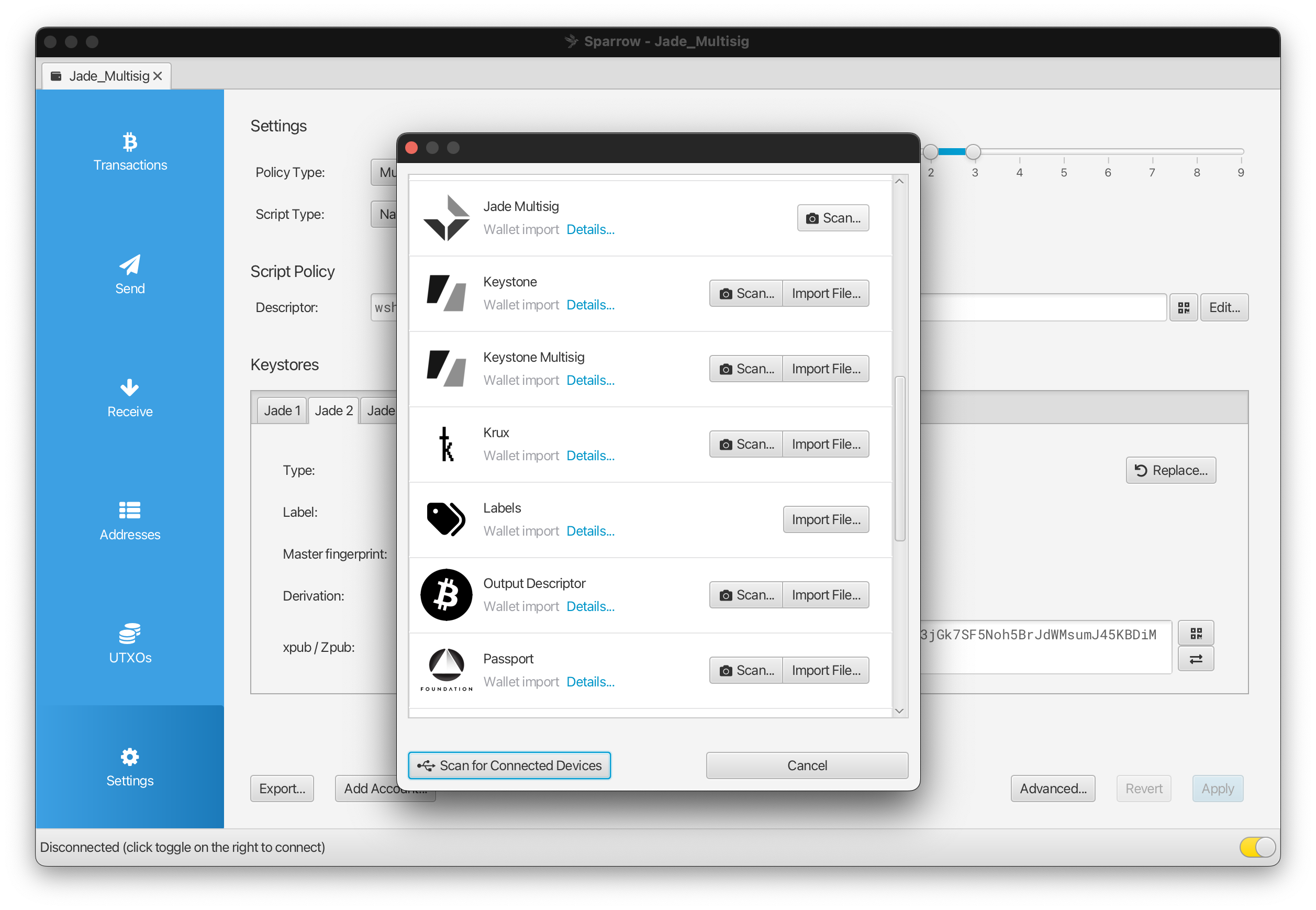
Task: Open the UTXOs sidebar section
Action: (x=130, y=645)
